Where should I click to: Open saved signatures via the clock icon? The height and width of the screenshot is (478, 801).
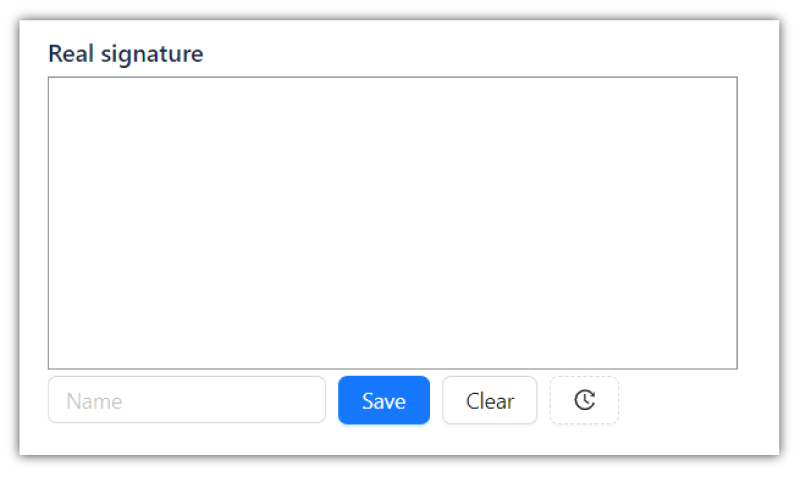click(584, 400)
